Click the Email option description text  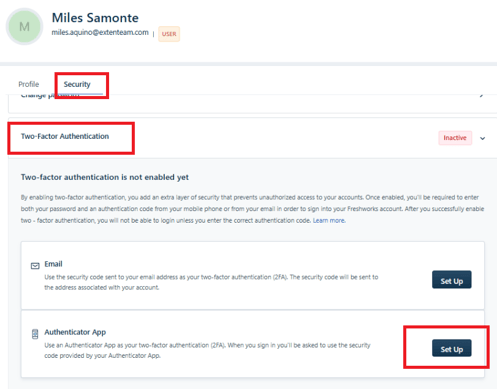point(211,282)
